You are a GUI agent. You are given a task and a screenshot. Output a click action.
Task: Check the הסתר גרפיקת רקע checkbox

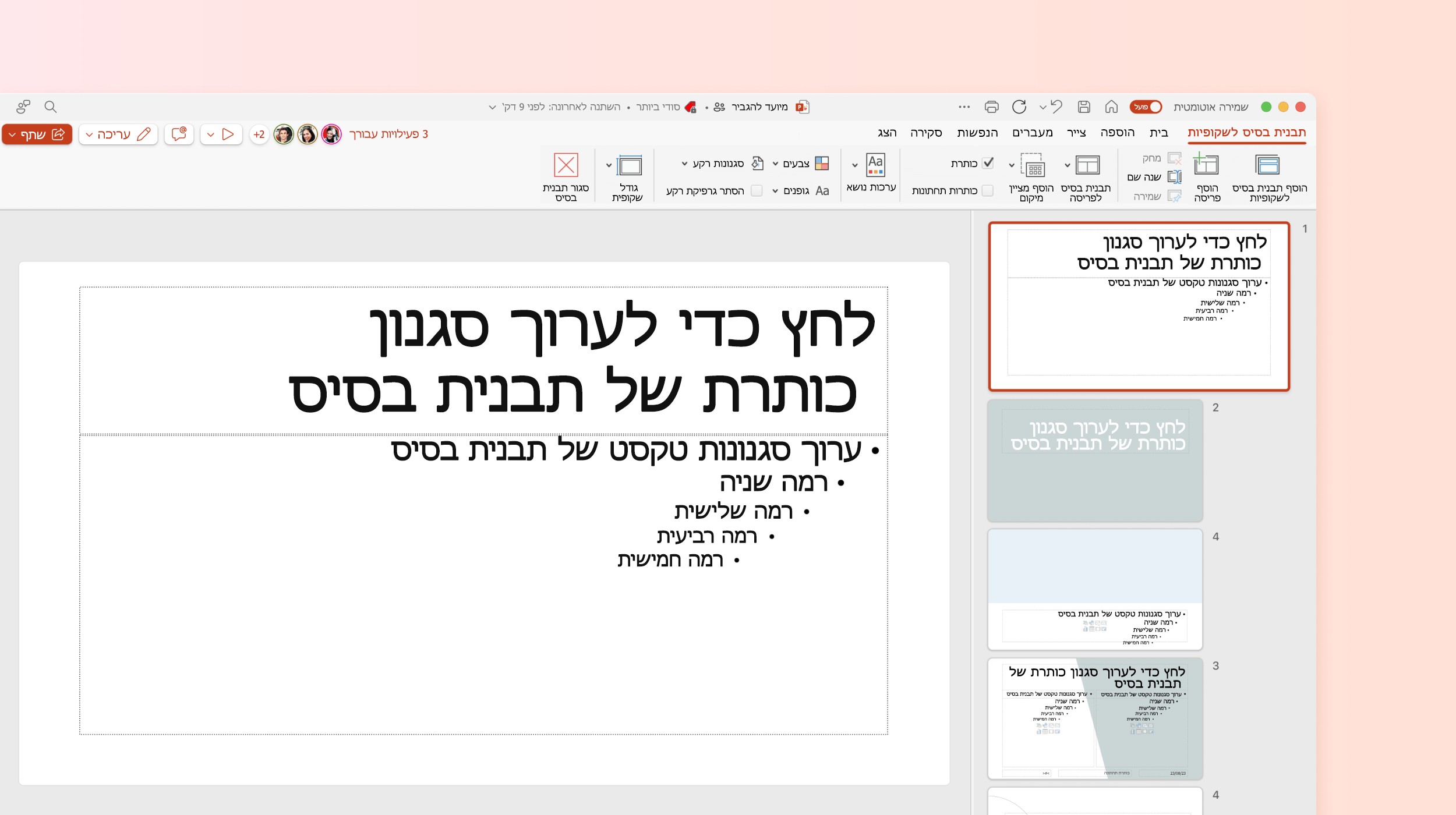[757, 190]
